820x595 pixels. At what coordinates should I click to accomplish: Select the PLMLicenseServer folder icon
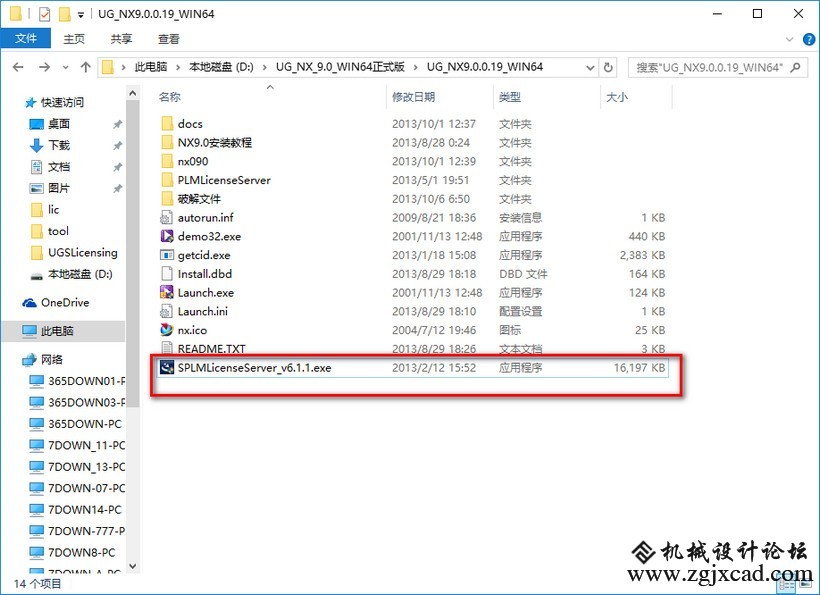coord(167,180)
